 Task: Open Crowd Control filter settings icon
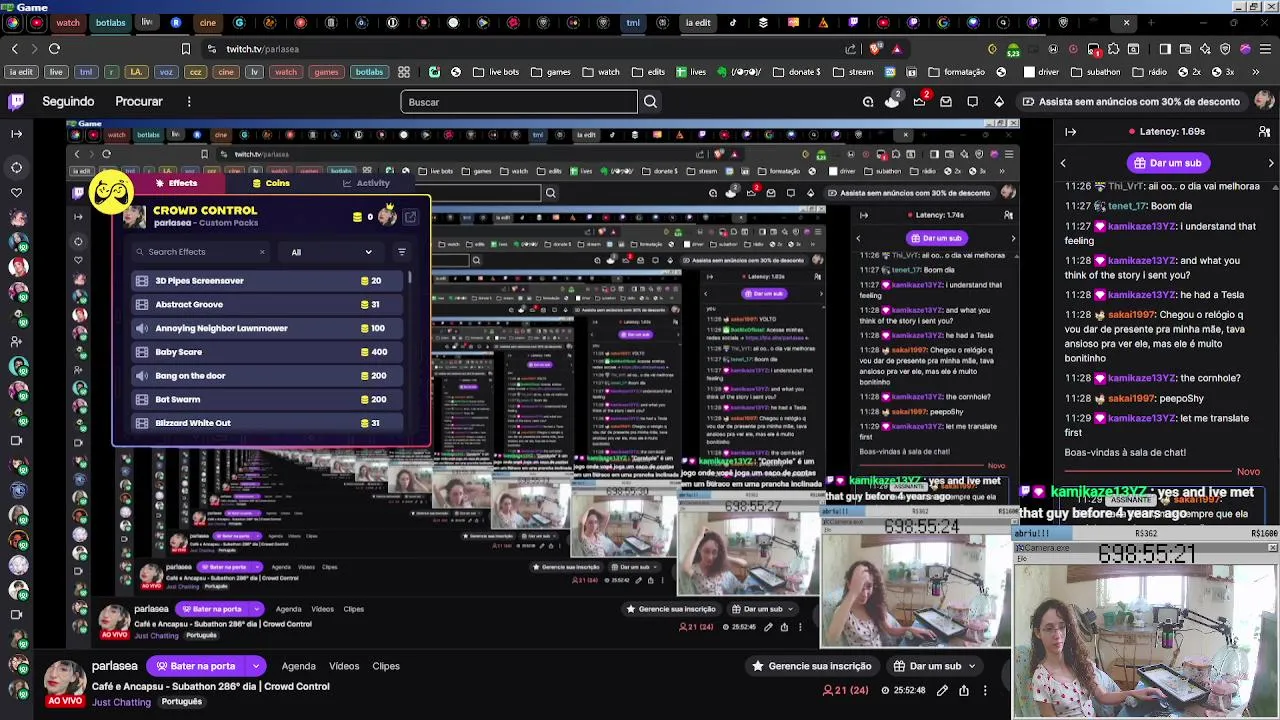pyautogui.click(x=401, y=252)
